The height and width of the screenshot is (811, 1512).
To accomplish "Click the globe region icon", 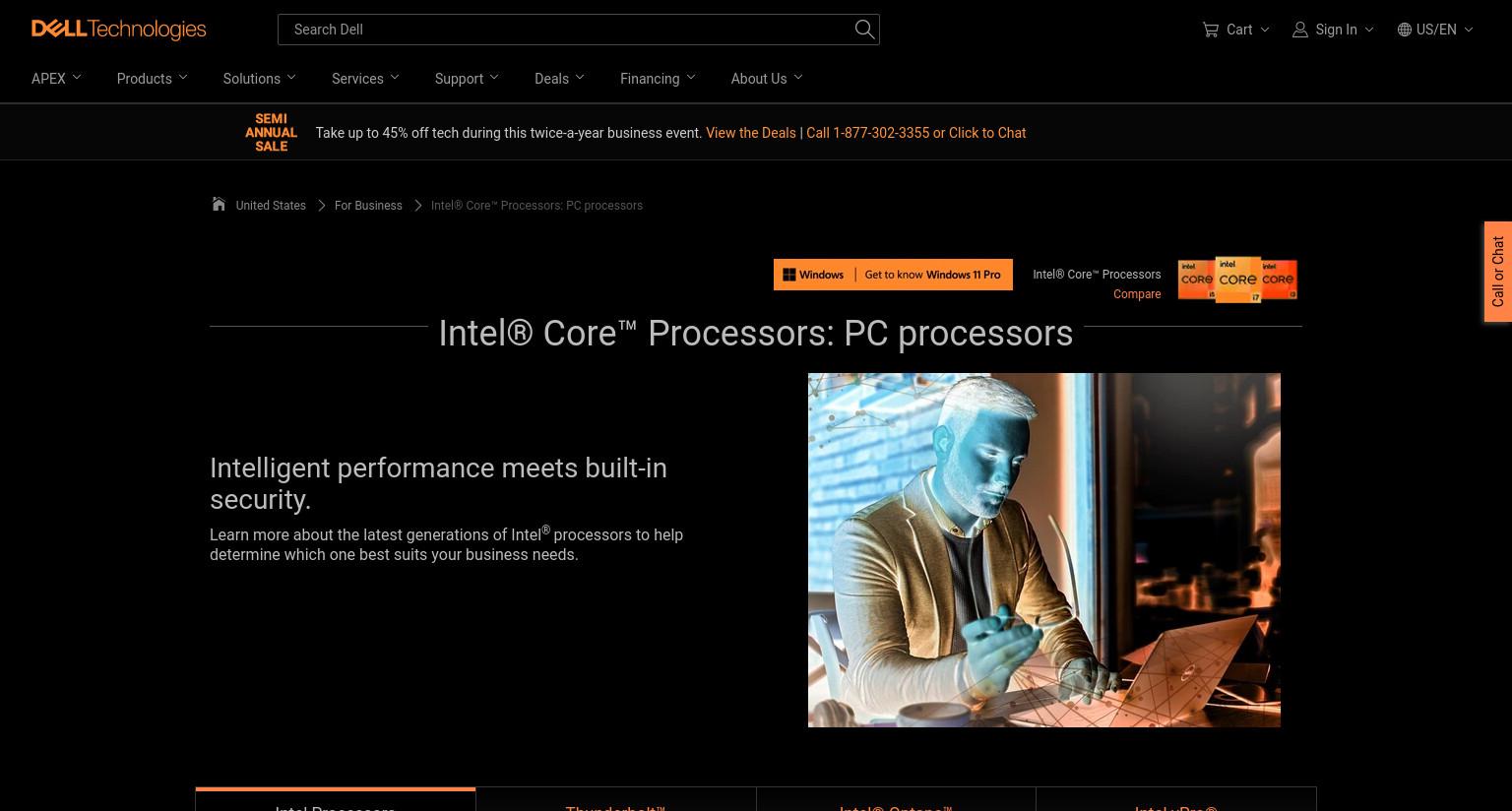I will pyautogui.click(x=1405, y=30).
